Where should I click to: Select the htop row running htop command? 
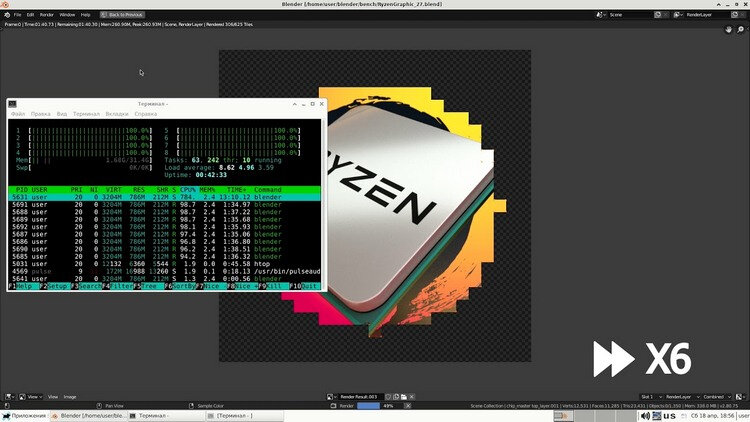tap(165, 264)
